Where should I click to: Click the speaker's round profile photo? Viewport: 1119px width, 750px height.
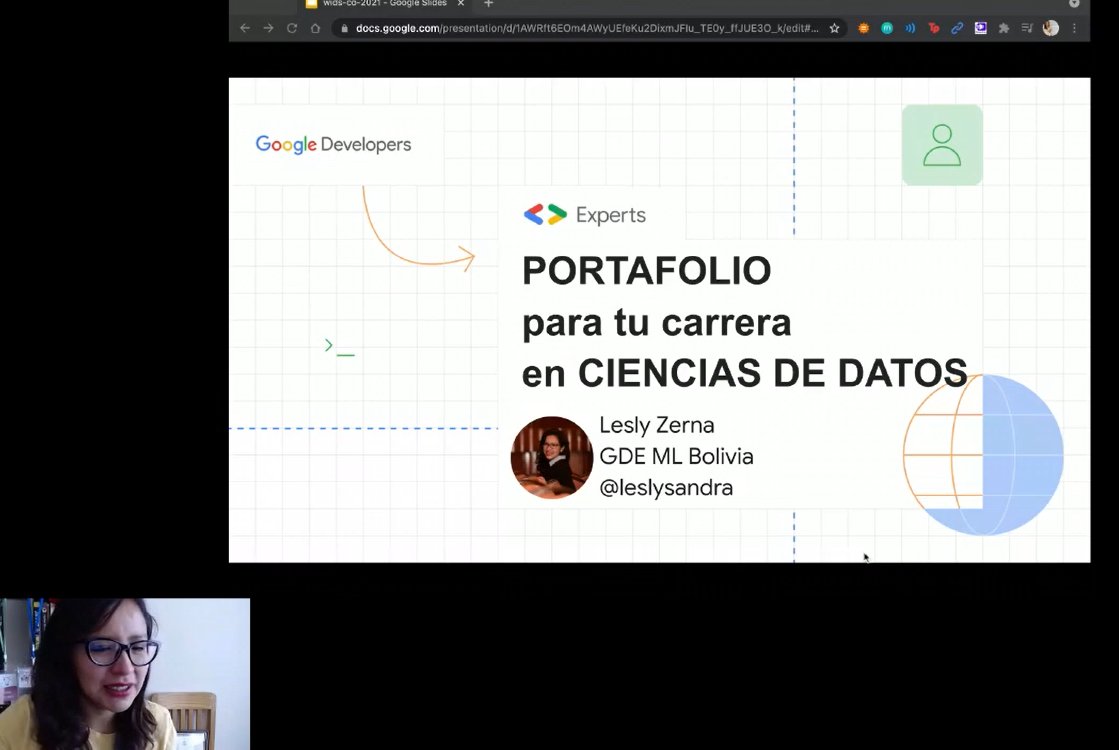coord(552,457)
